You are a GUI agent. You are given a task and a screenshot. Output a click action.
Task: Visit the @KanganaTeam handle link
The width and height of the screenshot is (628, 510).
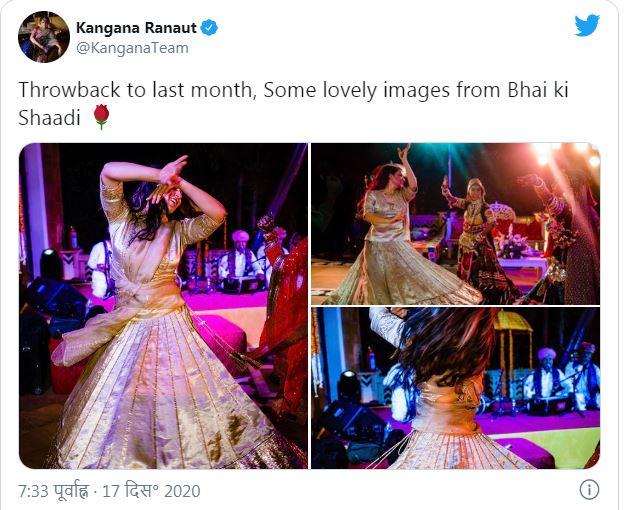coord(132,48)
